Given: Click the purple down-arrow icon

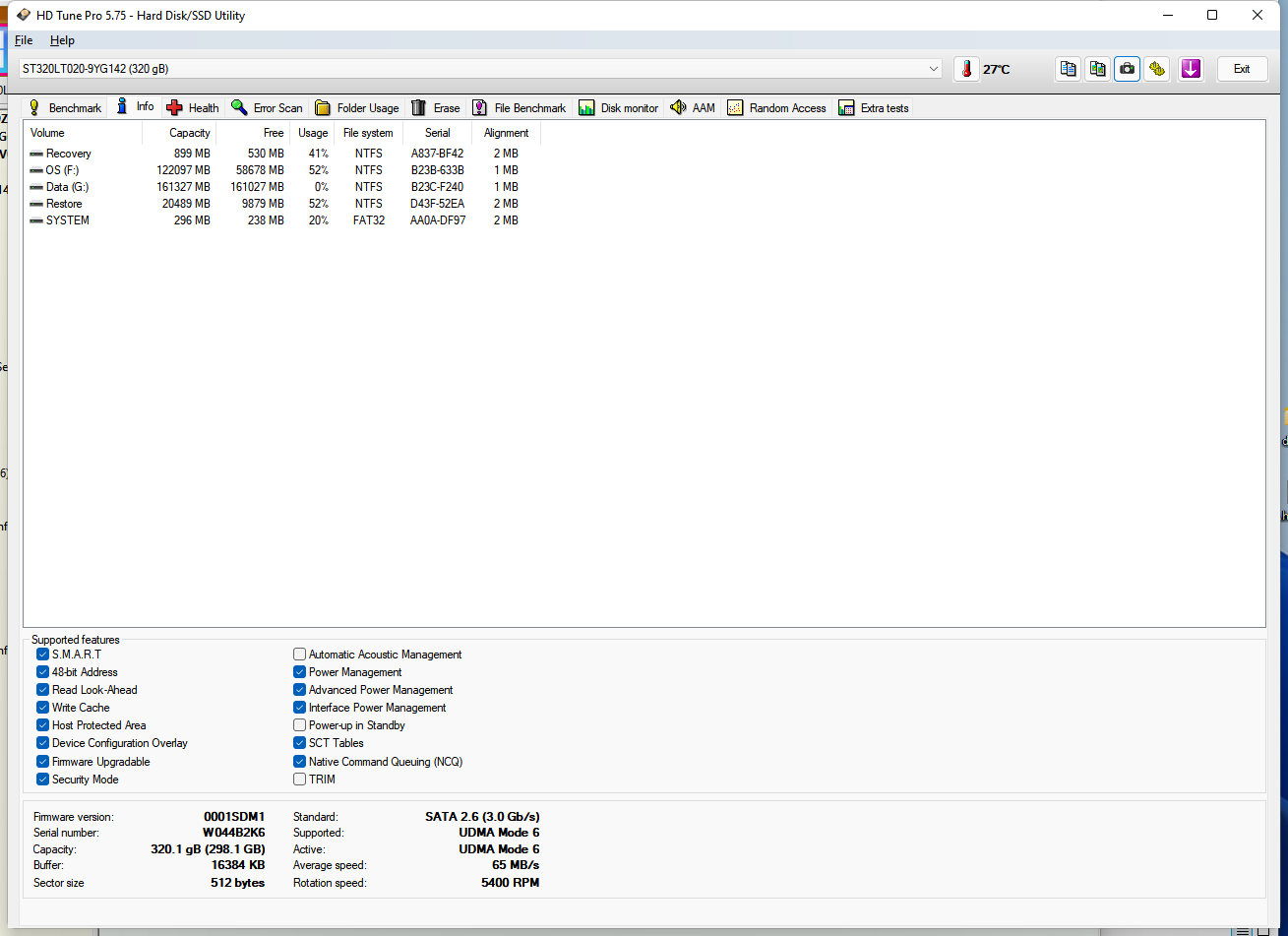Looking at the screenshot, I should pyautogui.click(x=1191, y=69).
